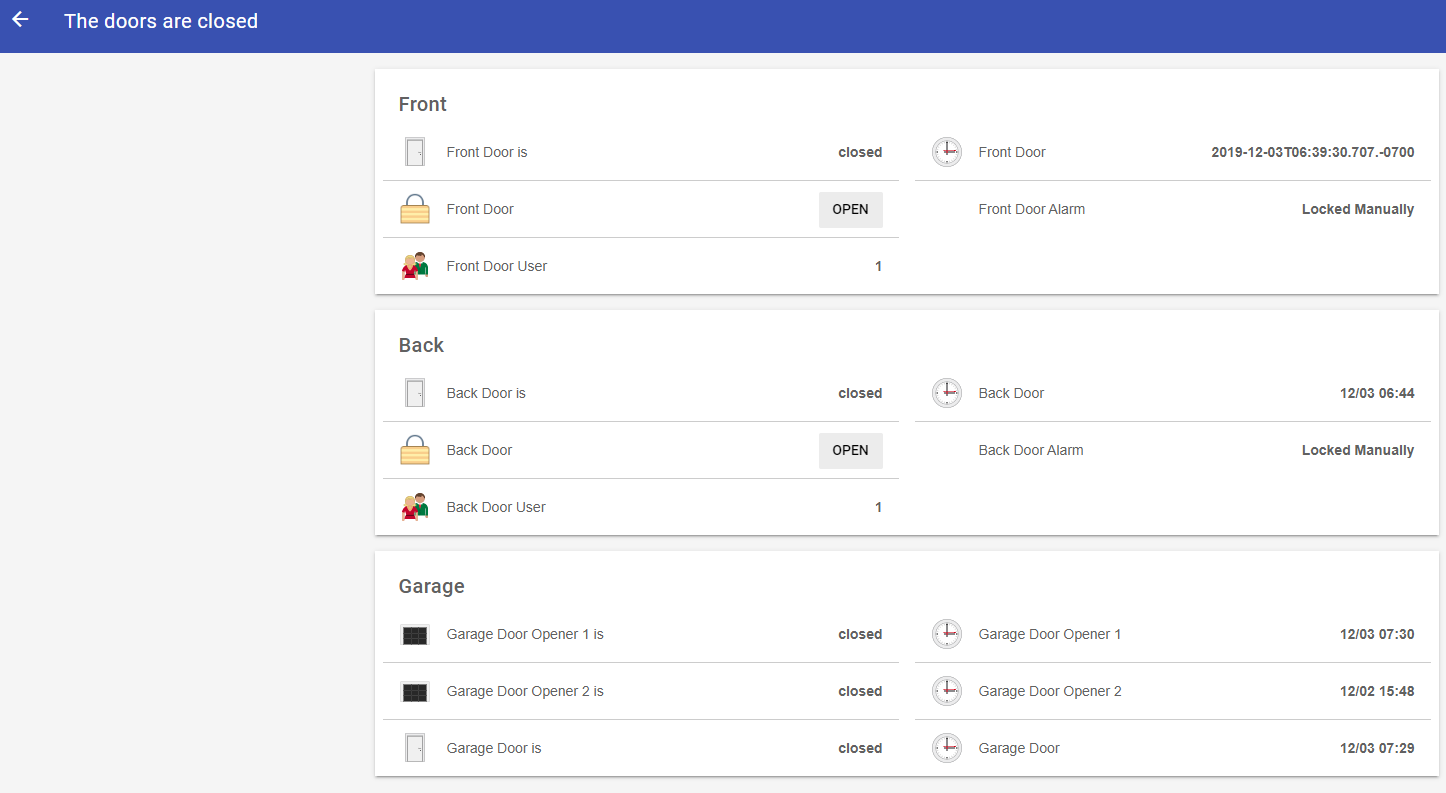The image size is (1446, 793).
Task: Click the page title The doors are closed
Action: tap(161, 21)
